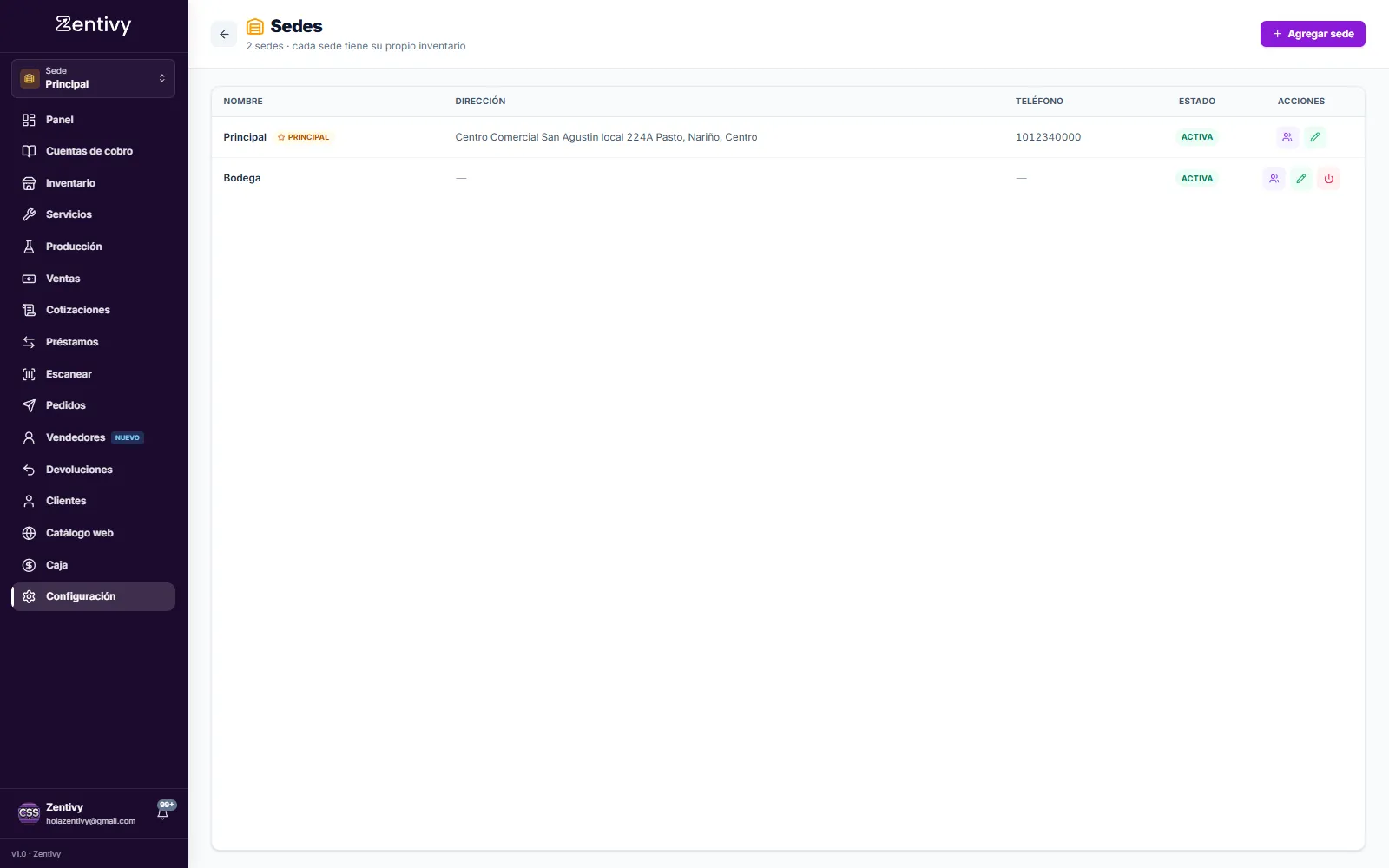Click the CSS user avatar
Viewport: 1389px width, 868px height.
pyautogui.click(x=29, y=813)
